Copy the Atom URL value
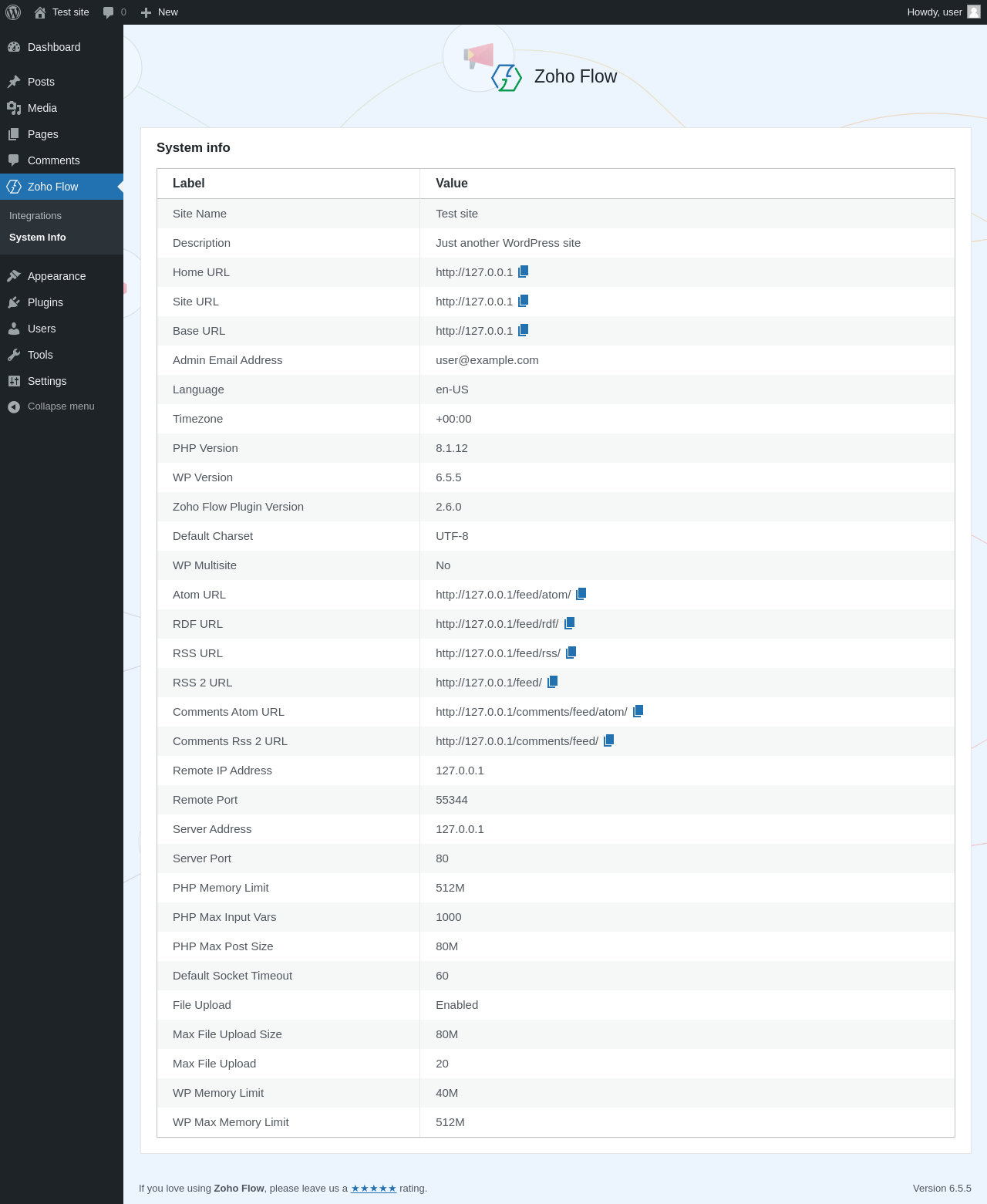987x1204 pixels. (x=581, y=594)
